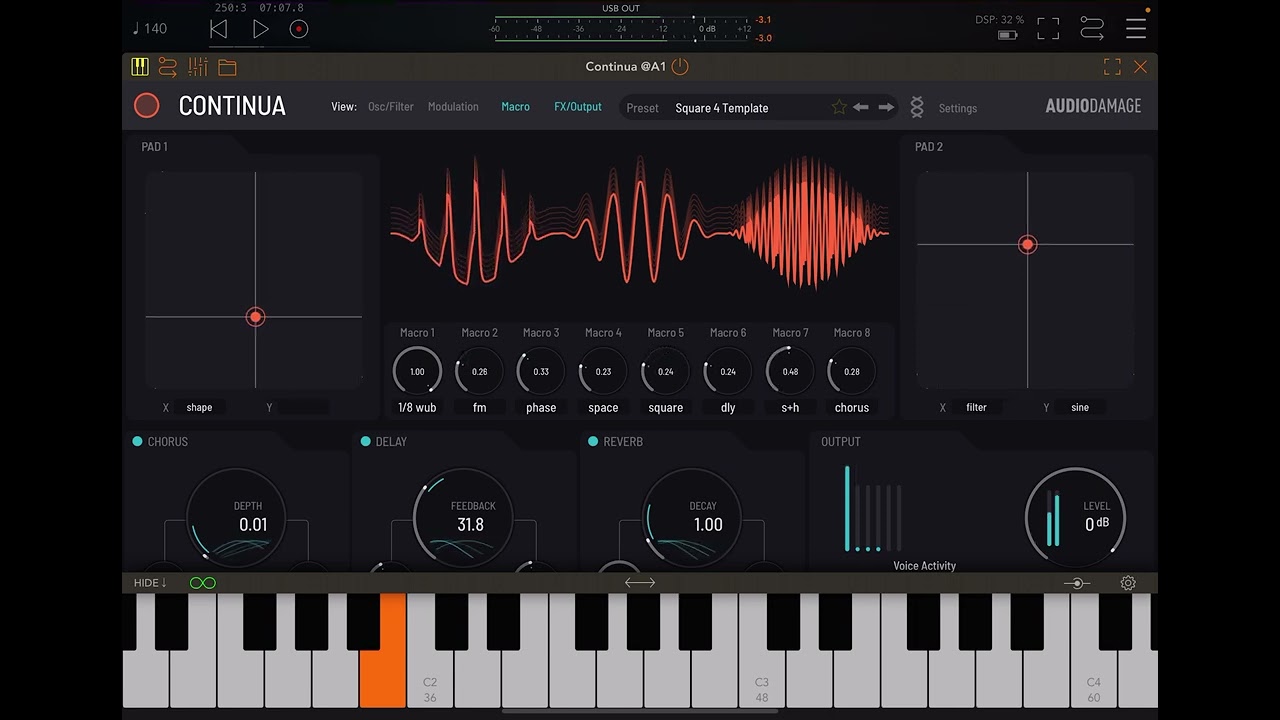Switch to the FX/Output view

tap(578, 107)
